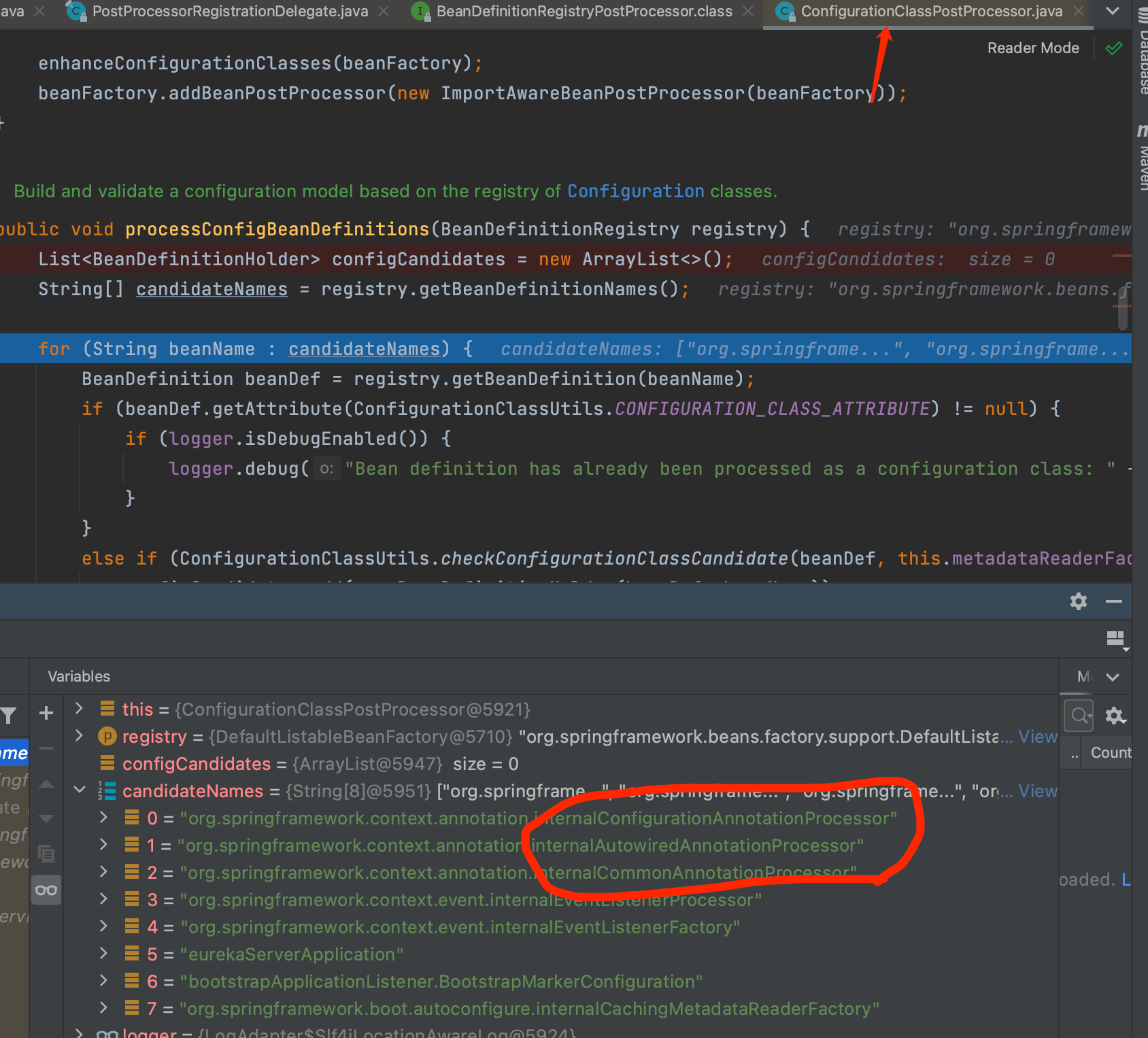Click duplicate watch copy icon
This screenshot has height=1038, width=1148.
46,854
